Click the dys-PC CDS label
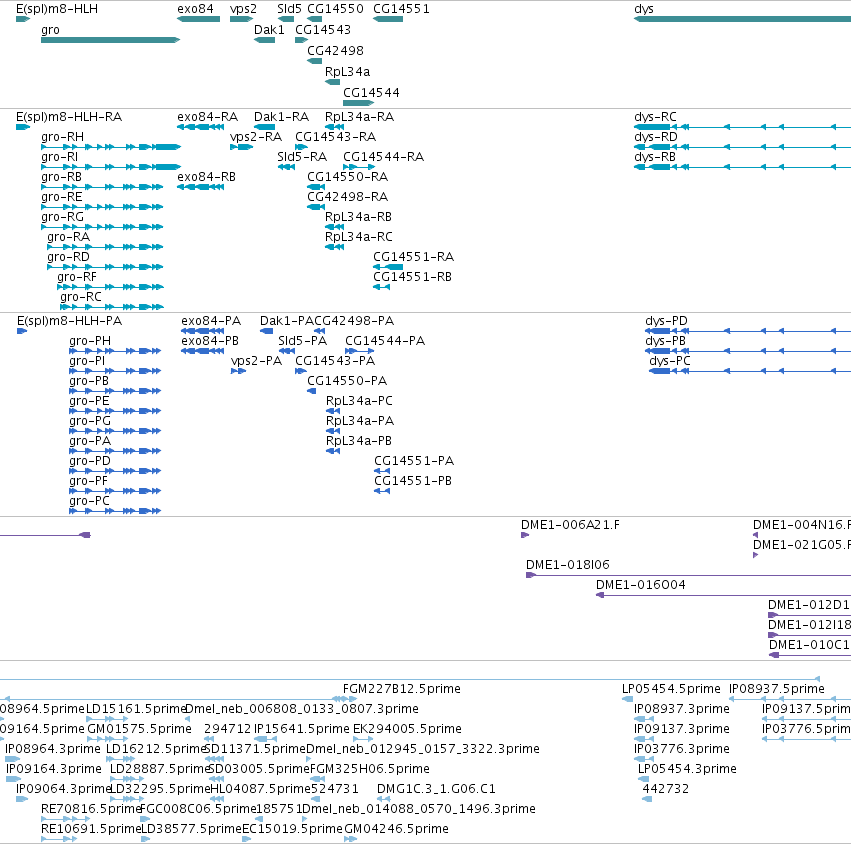 (670, 361)
